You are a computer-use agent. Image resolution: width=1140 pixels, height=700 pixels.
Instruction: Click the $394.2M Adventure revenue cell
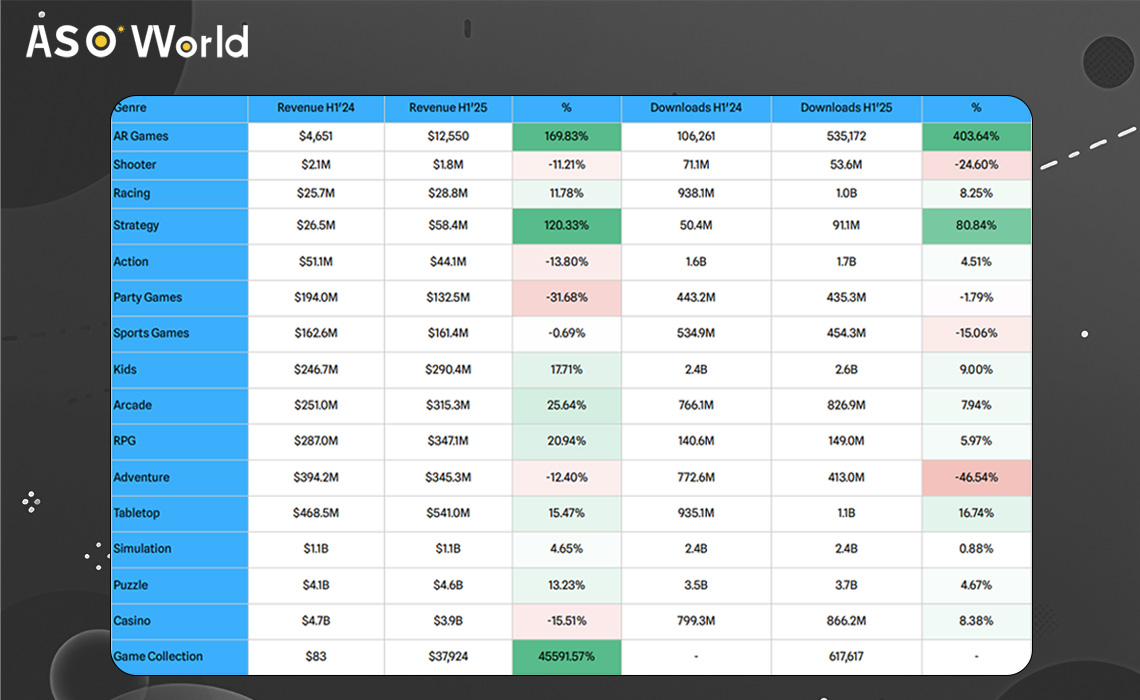pos(316,478)
